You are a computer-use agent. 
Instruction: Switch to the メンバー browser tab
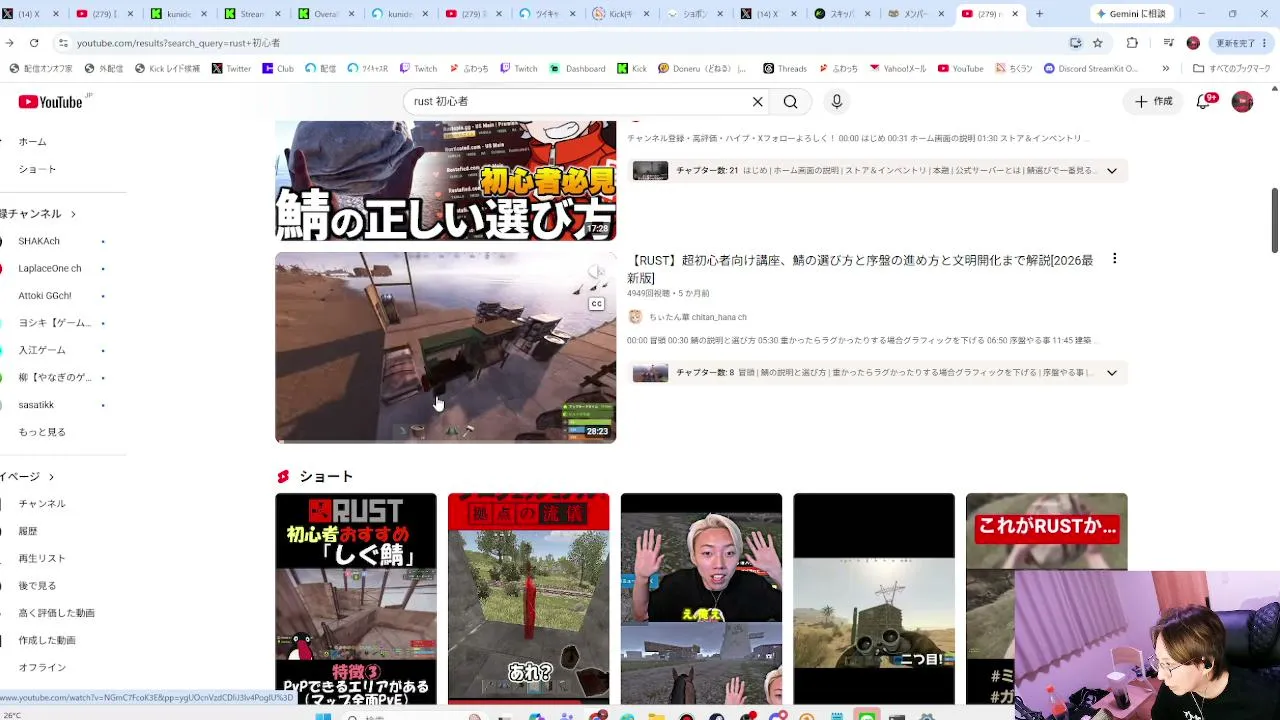click(x=917, y=14)
